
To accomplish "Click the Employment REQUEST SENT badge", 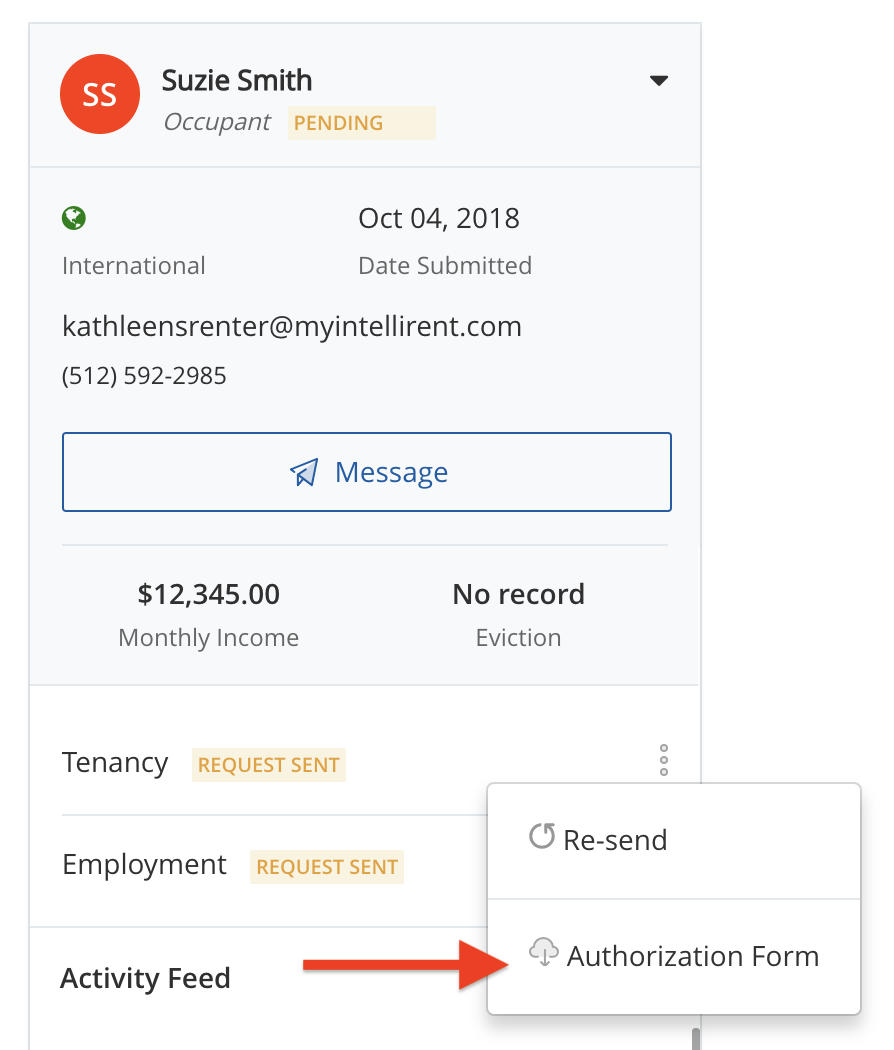I will 327,867.
